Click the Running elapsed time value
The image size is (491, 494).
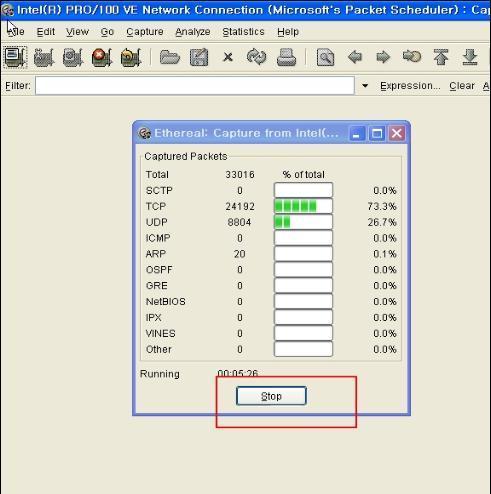238,373
